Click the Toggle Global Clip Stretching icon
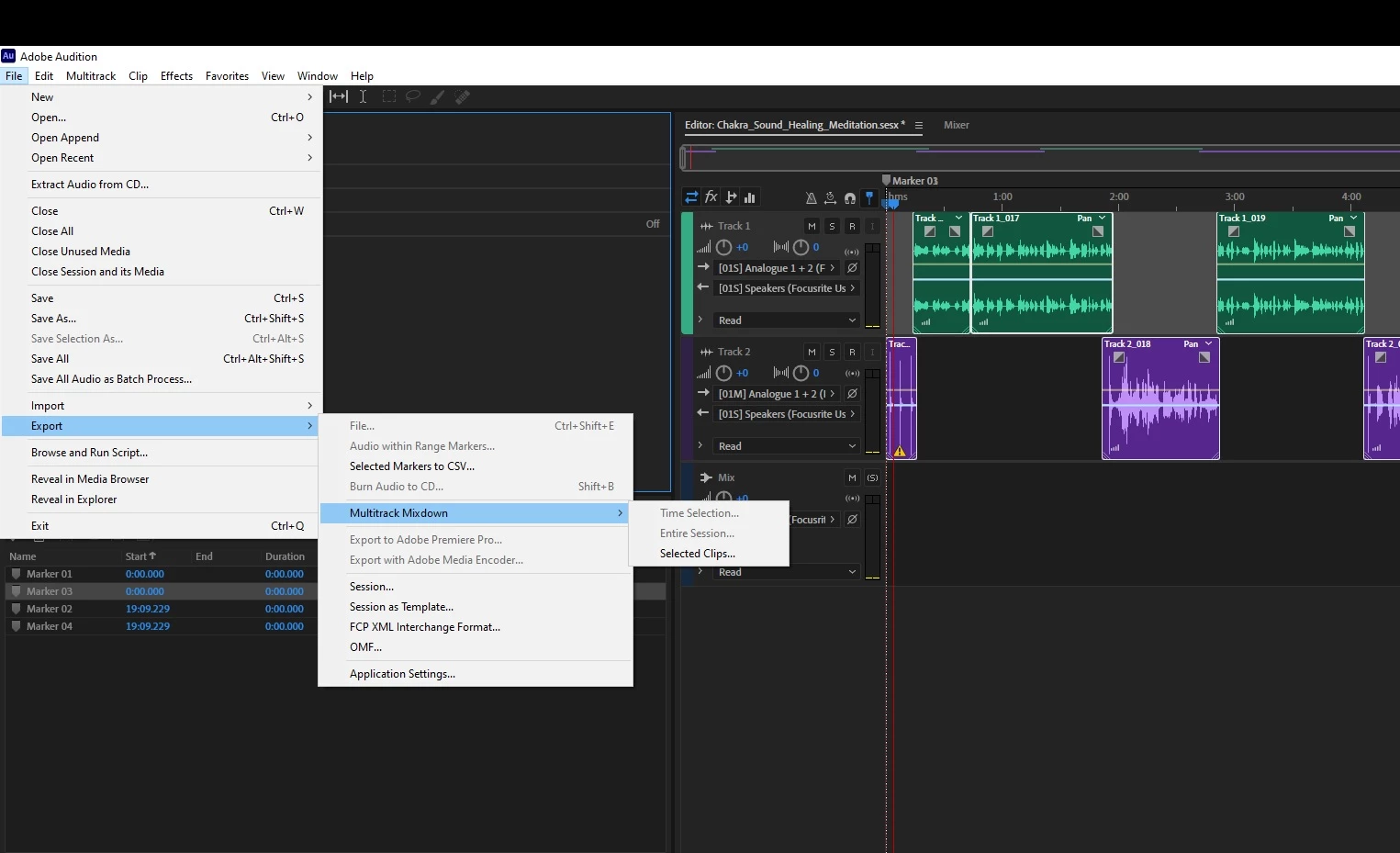 830,197
